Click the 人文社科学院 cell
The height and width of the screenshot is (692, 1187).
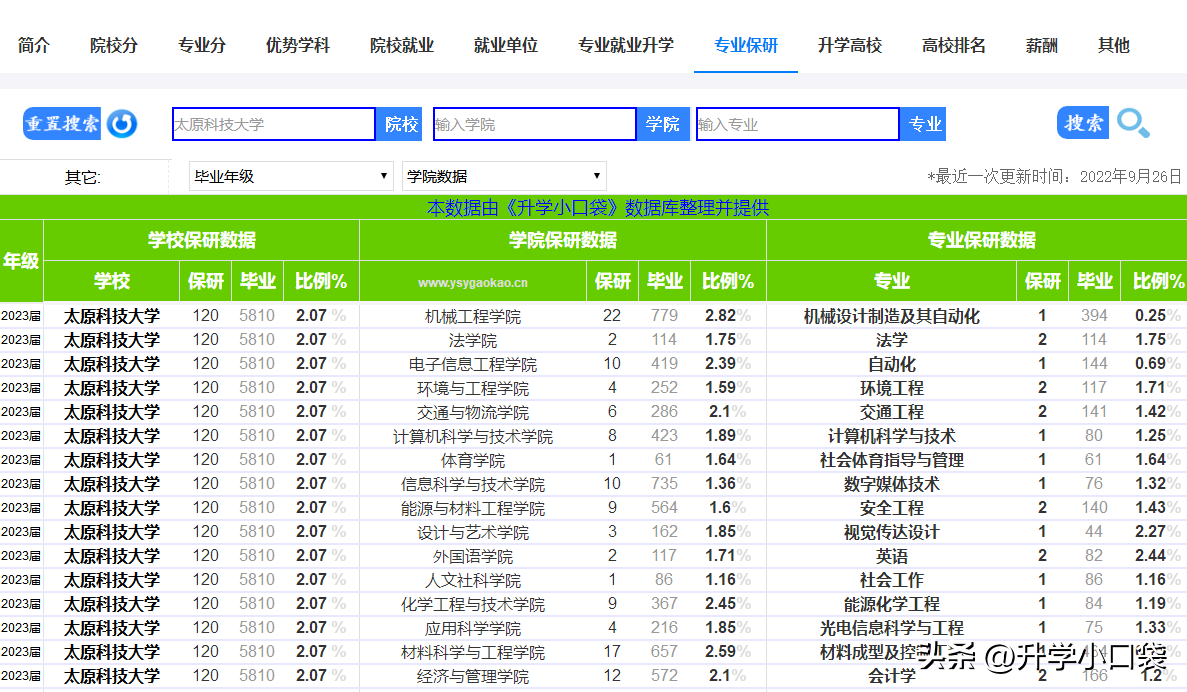[x=472, y=581]
